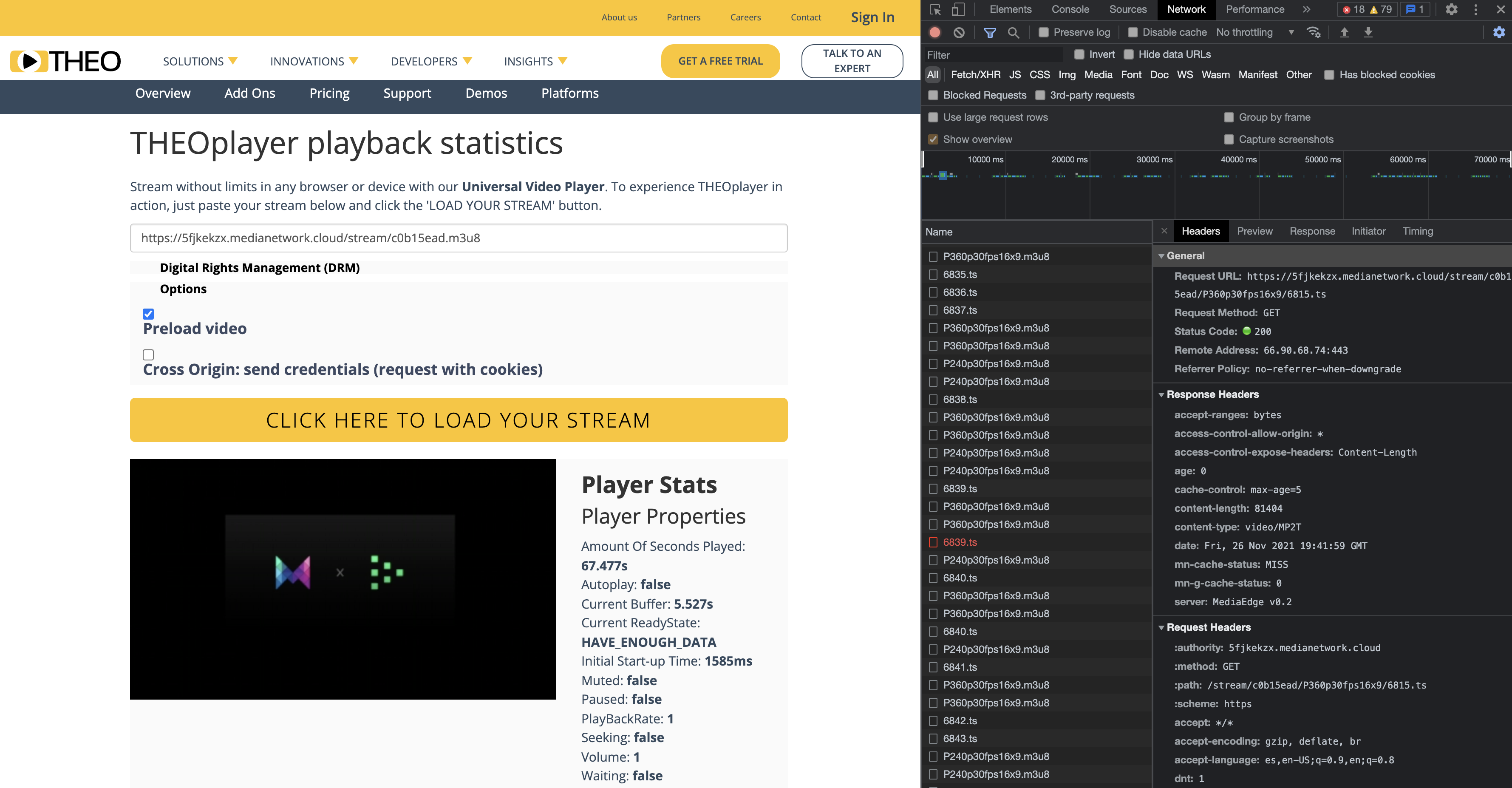Check Hide data URLs
This screenshot has height=788, width=1512.
1128,54
